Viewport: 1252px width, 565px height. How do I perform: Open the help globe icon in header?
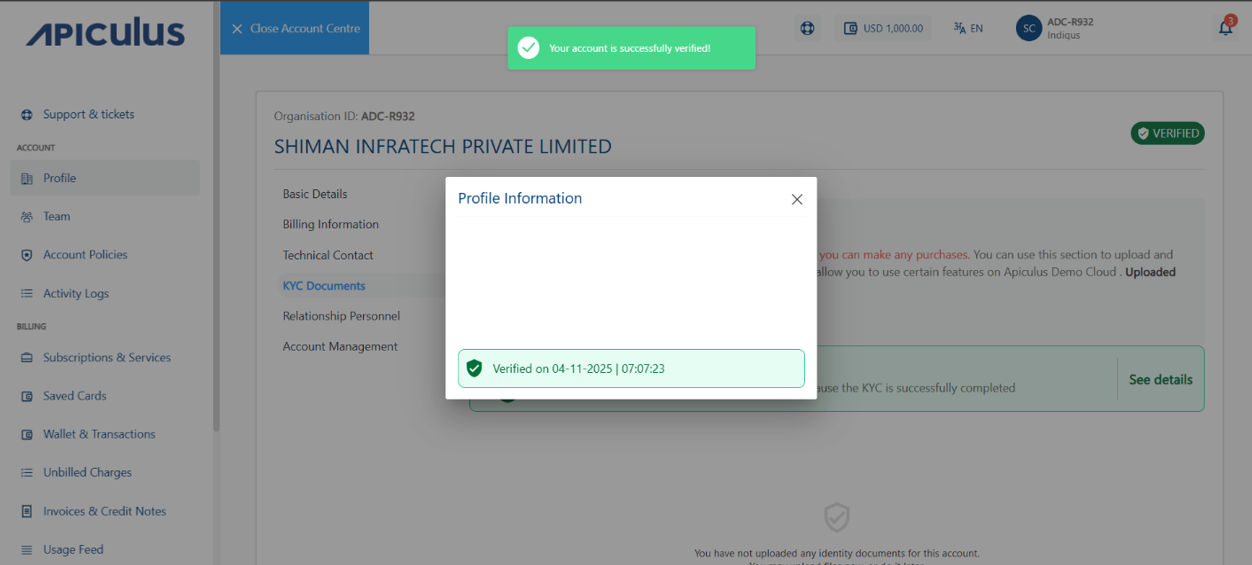pyautogui.click(x=807, y=28)
